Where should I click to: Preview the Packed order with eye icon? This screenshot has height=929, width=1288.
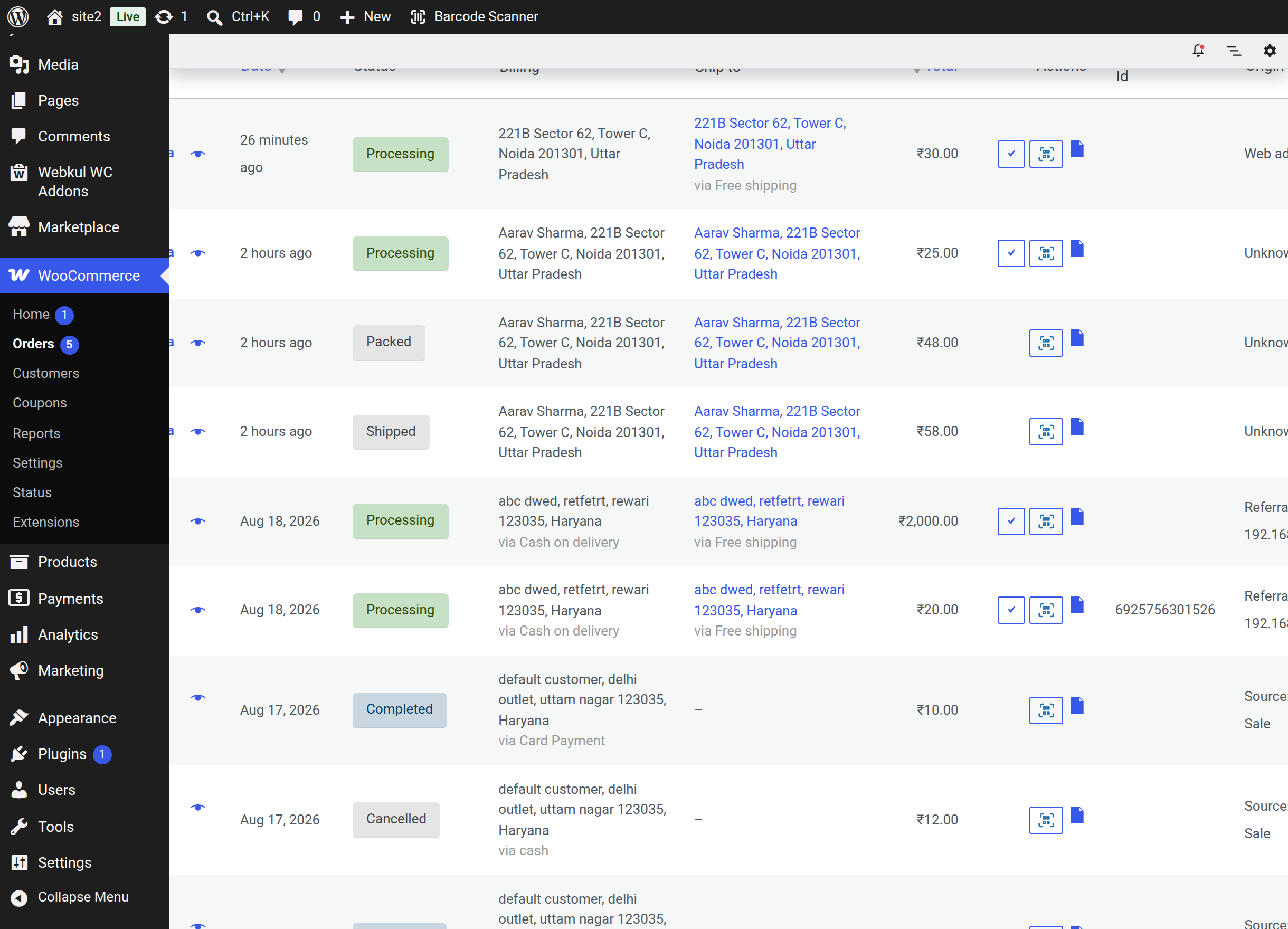pyautogui.click(x=197, y=343)
